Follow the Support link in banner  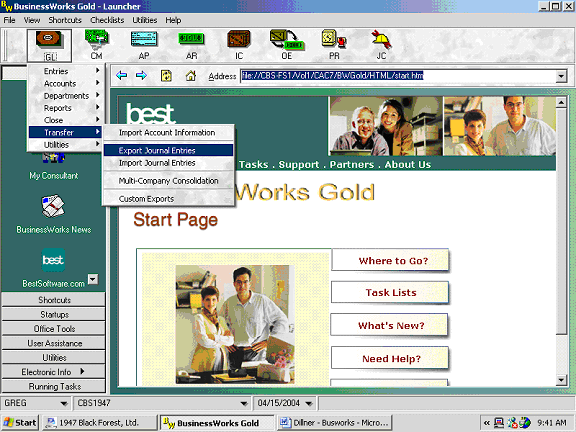(x=299, y=165)
